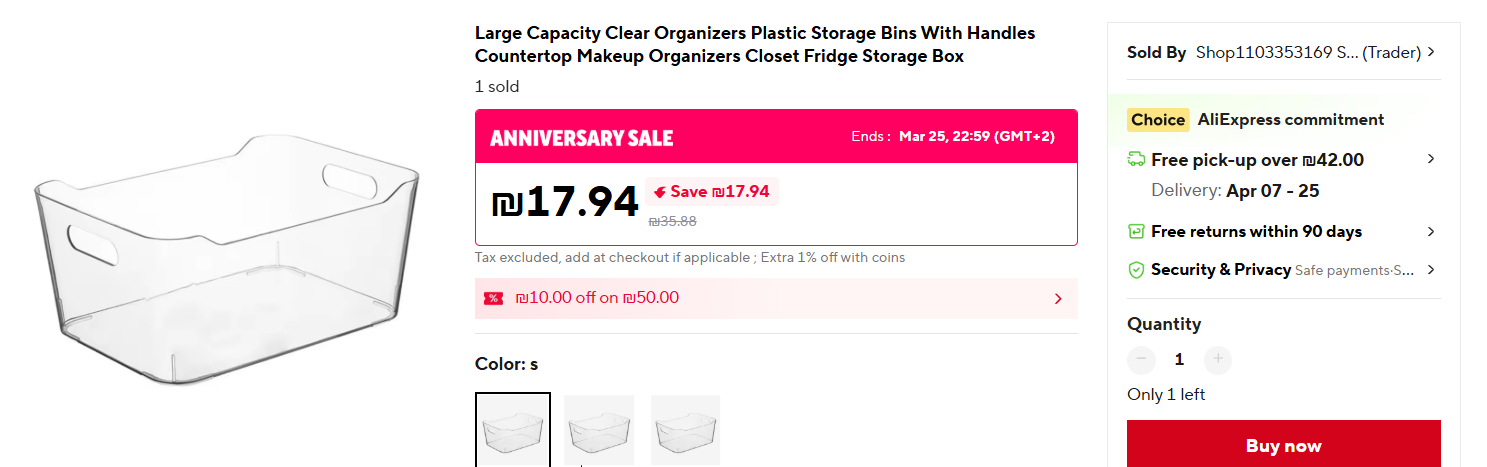The width and height of the screenshot is (1487, 467).
Task: Click the free returns box icon
Action: pyautogui.click(x=1136, y=232)
